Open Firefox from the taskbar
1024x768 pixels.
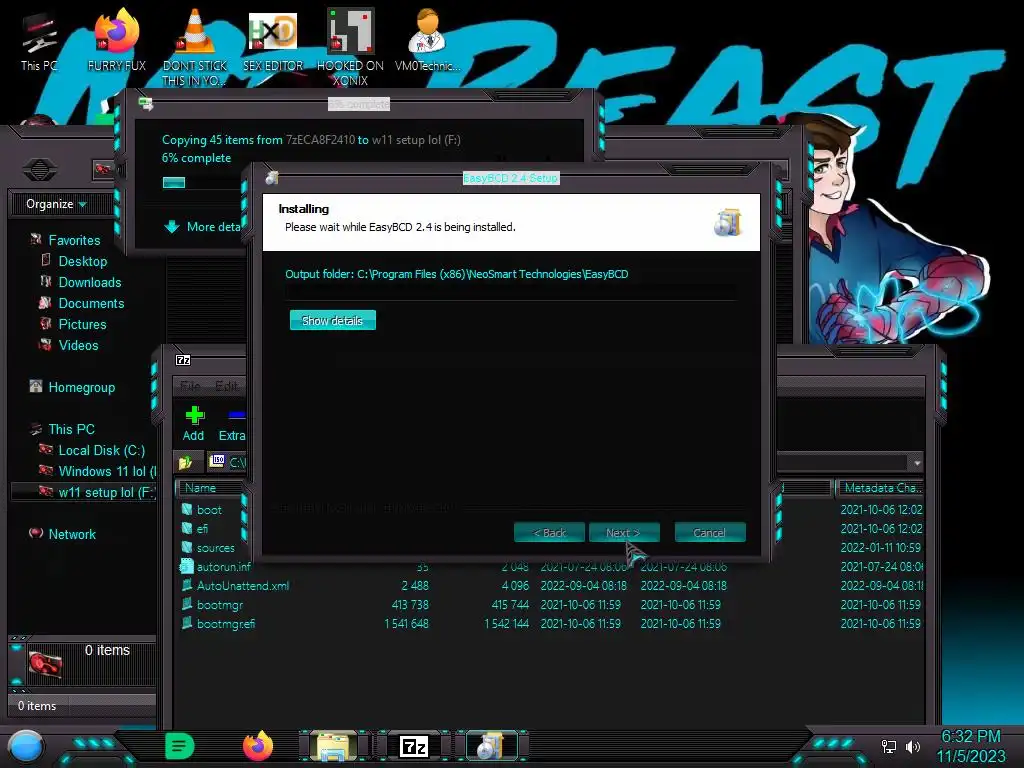(258, 746)
